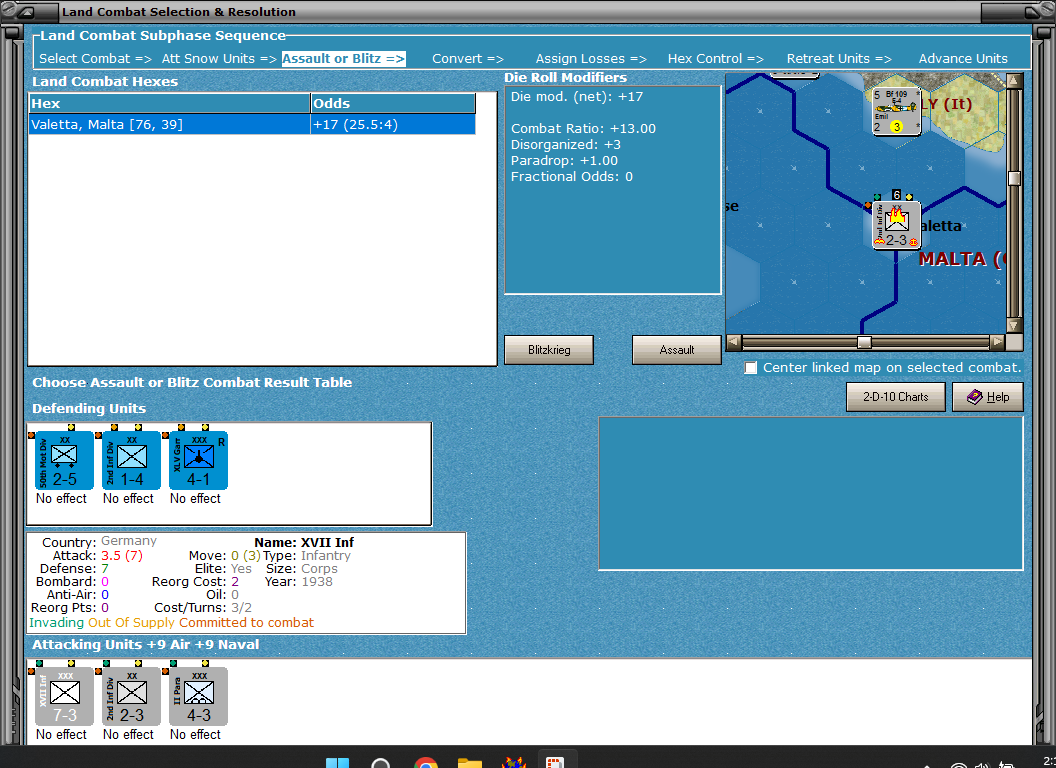Click the Assign Losses subphase step
Image resolution: width=1056 pixels, height=768 pixels.
591,59
